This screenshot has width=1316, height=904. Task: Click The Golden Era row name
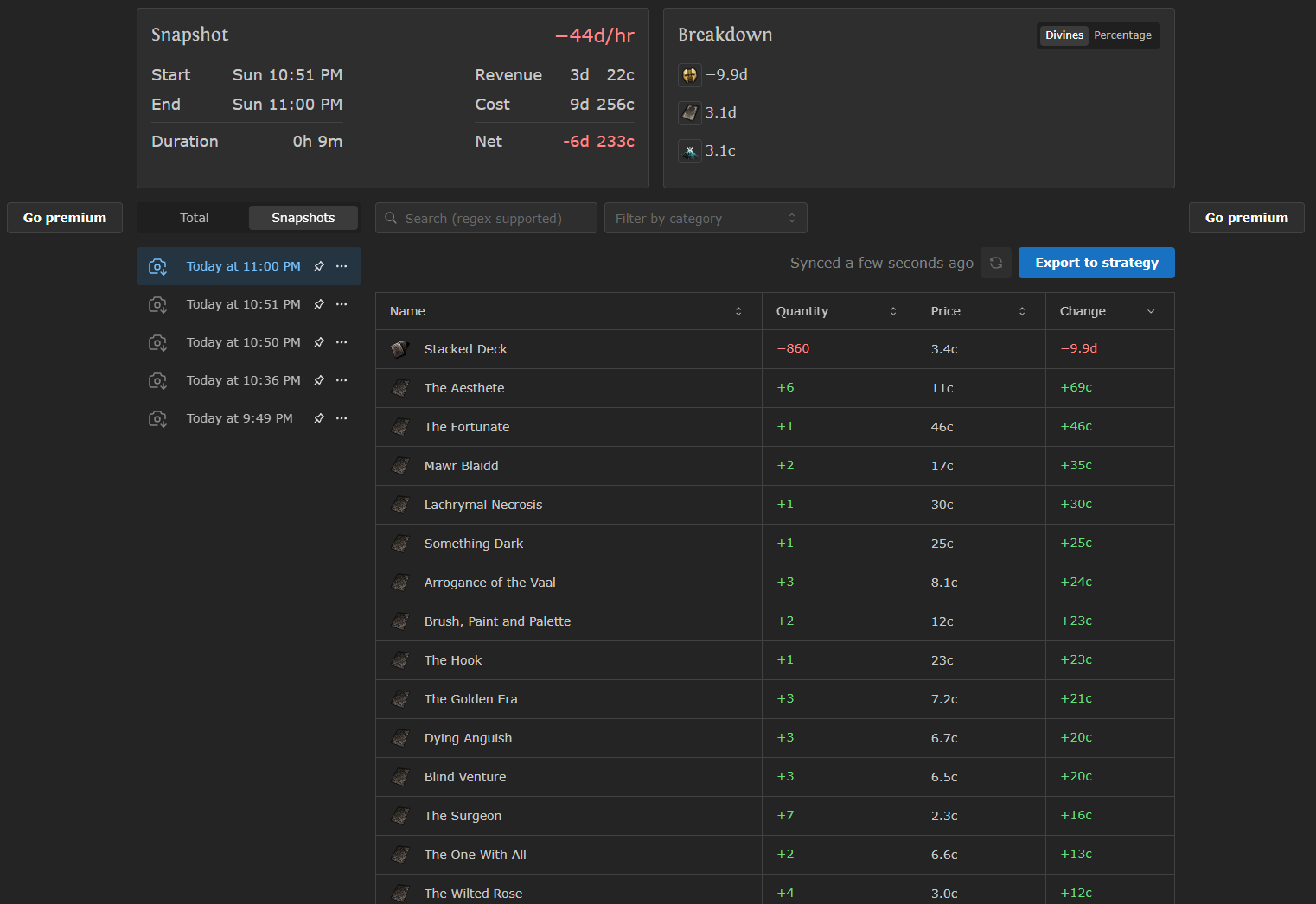click(470, 699)
